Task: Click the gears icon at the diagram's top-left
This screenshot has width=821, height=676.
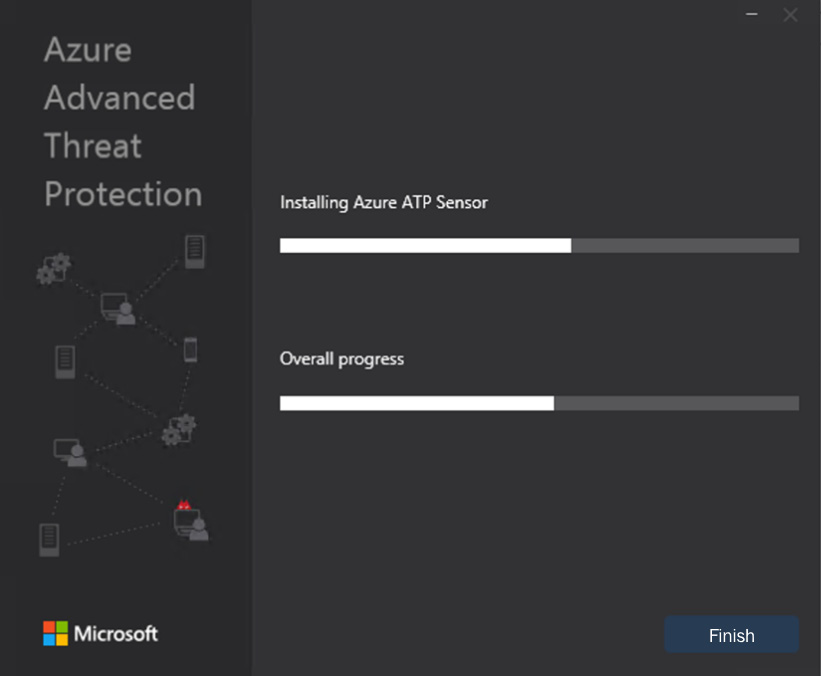Action: coord(53,268)
